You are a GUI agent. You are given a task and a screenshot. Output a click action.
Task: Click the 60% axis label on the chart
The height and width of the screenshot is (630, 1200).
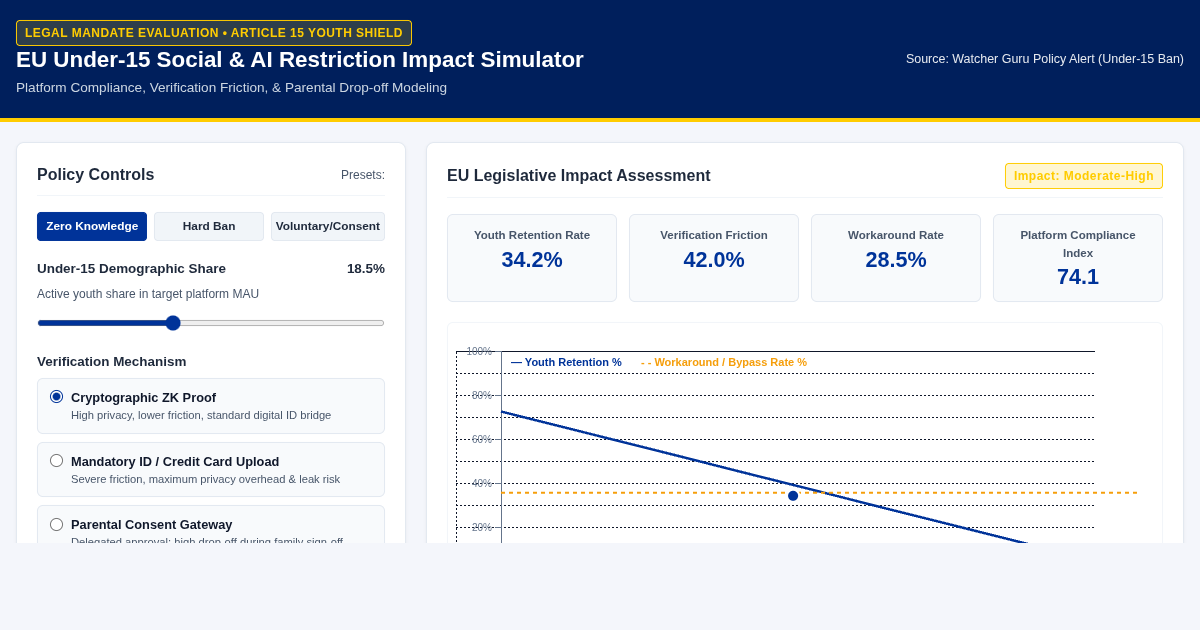pos(482,439)
